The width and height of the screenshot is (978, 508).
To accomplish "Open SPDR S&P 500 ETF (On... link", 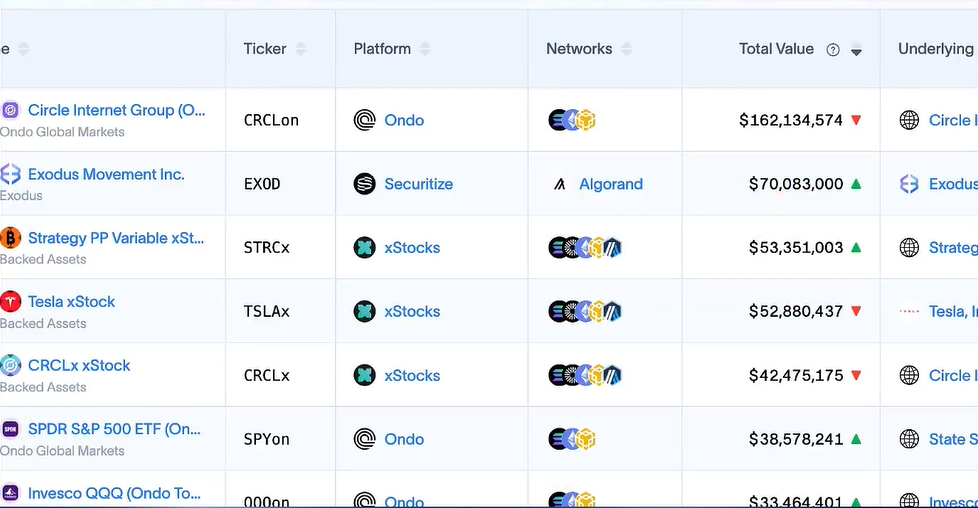I will coord(114,429).
